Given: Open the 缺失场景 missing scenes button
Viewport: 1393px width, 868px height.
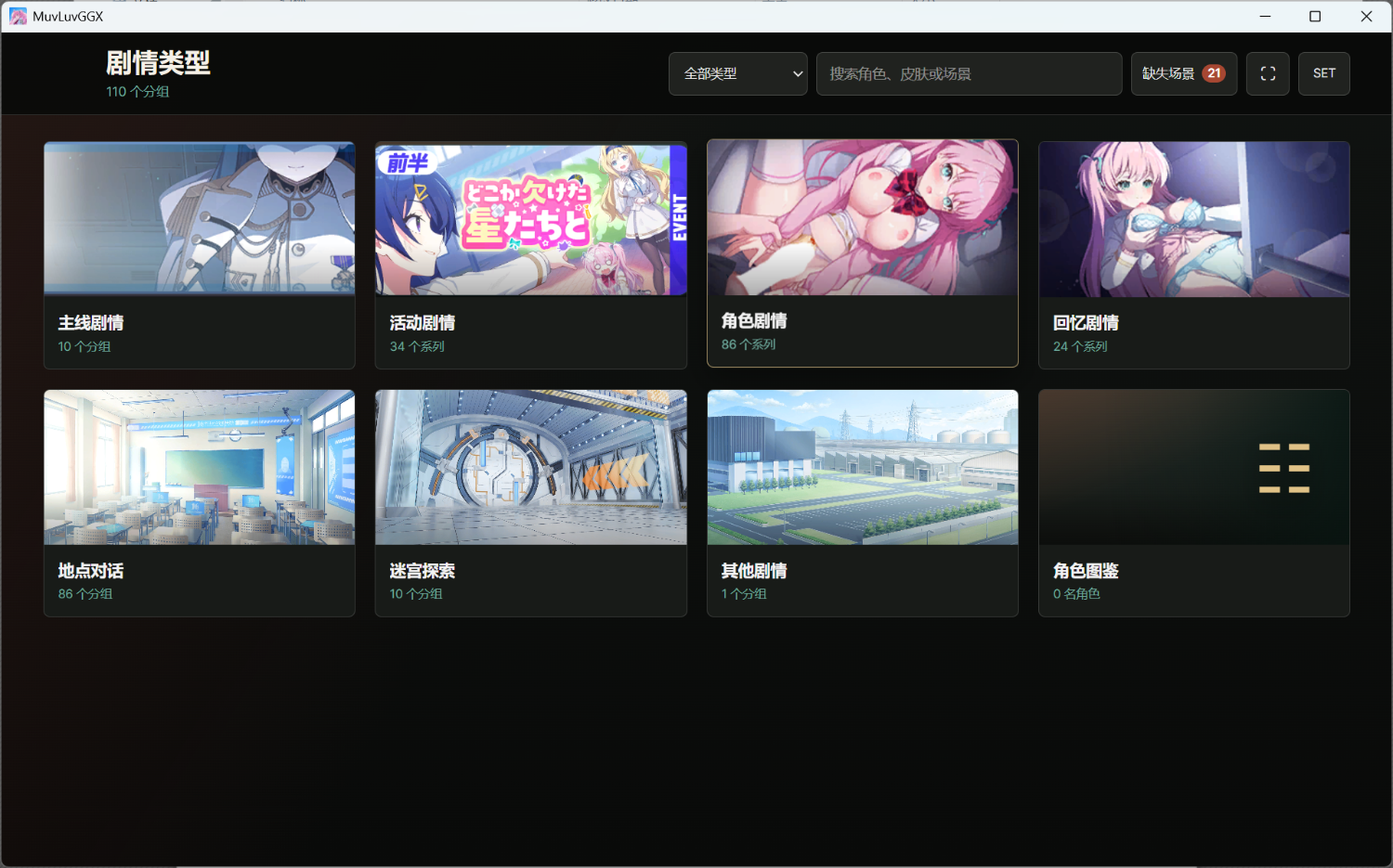Looking at the screenshot, I should pyautogui.click(x=1184, y=73).
